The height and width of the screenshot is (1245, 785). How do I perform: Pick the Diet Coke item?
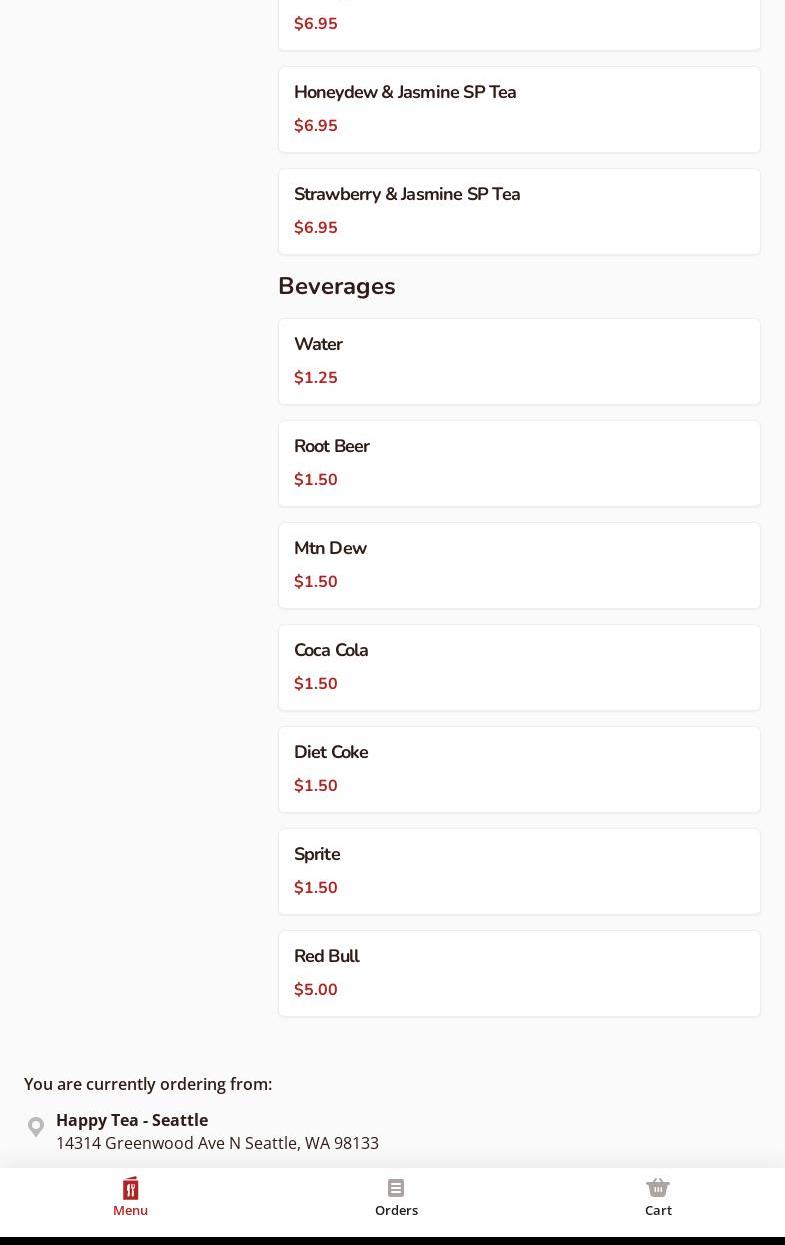point(519,769)
